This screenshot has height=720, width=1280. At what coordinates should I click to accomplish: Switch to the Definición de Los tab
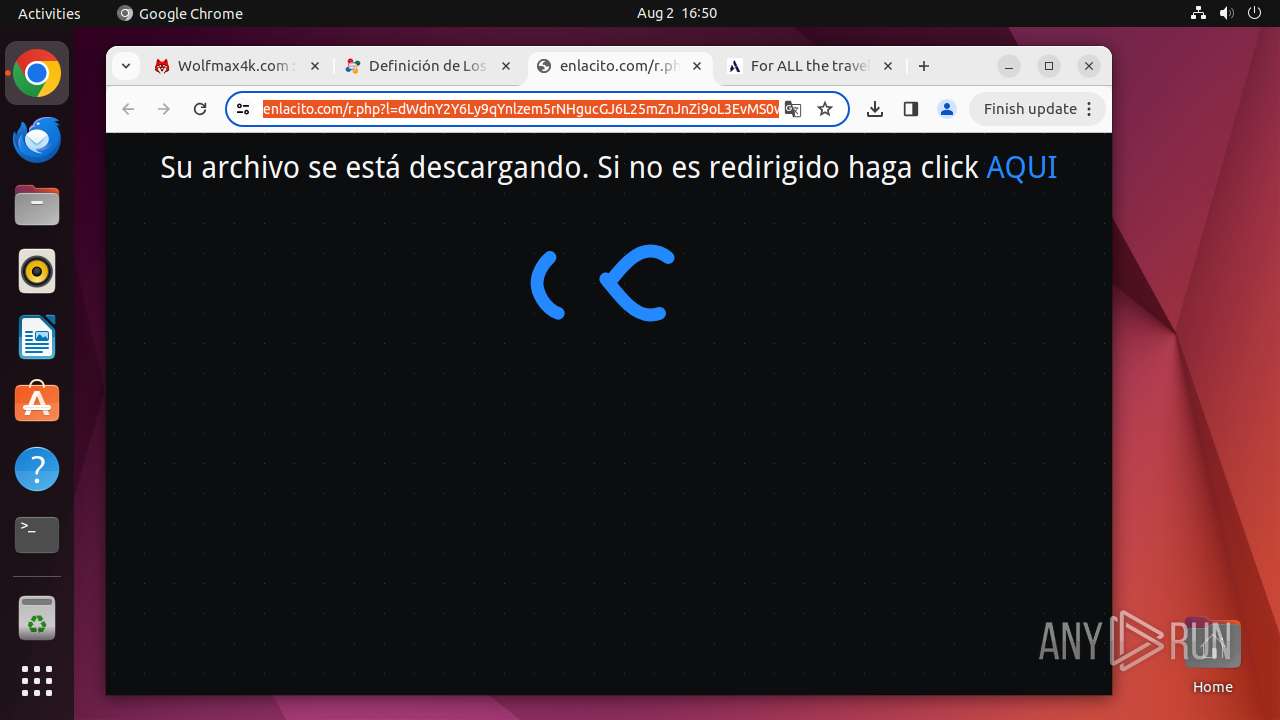tap(427, 66)
